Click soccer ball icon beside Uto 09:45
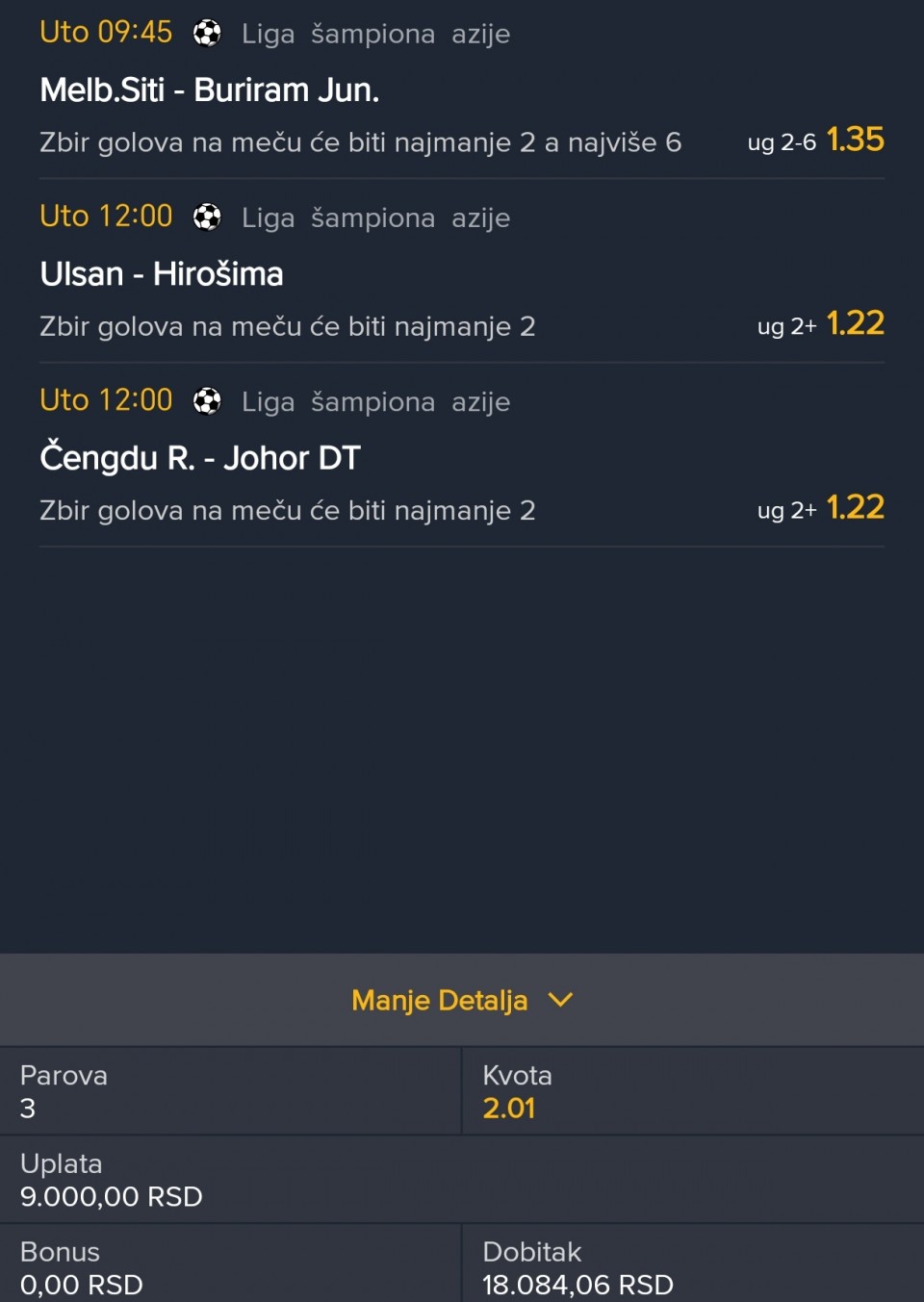The width and height of the screenshot is (924, 1302). 207,34
